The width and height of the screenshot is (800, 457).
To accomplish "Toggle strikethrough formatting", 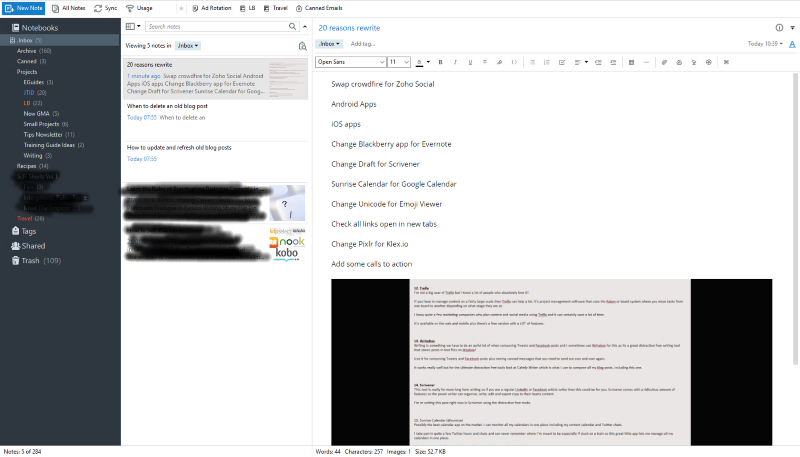I will [485, 62].
